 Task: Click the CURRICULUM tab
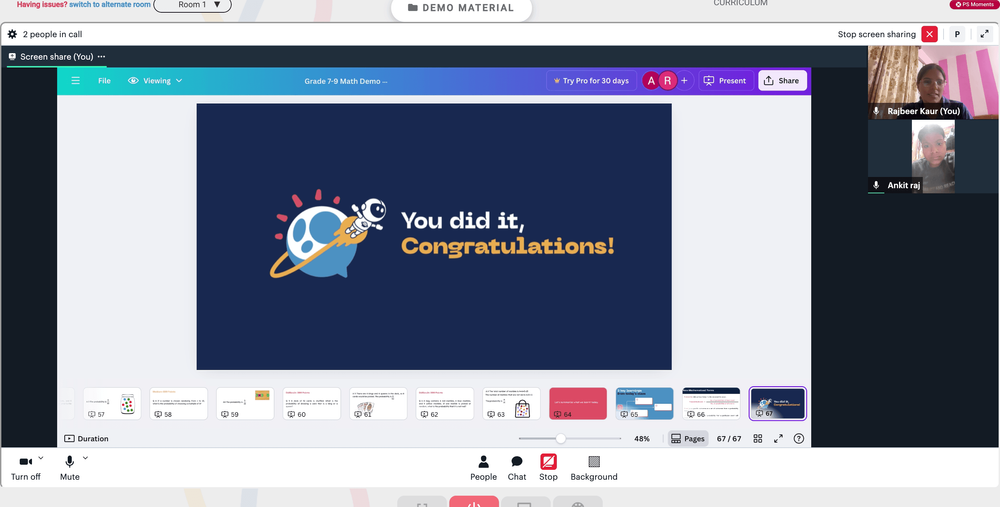740,3
